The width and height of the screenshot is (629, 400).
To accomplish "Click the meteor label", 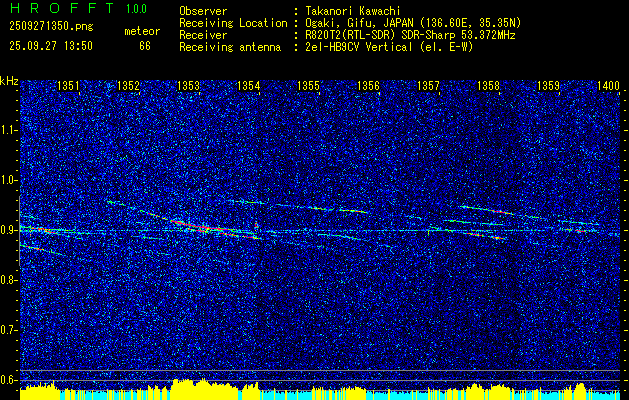I will (x=142, y=31).
